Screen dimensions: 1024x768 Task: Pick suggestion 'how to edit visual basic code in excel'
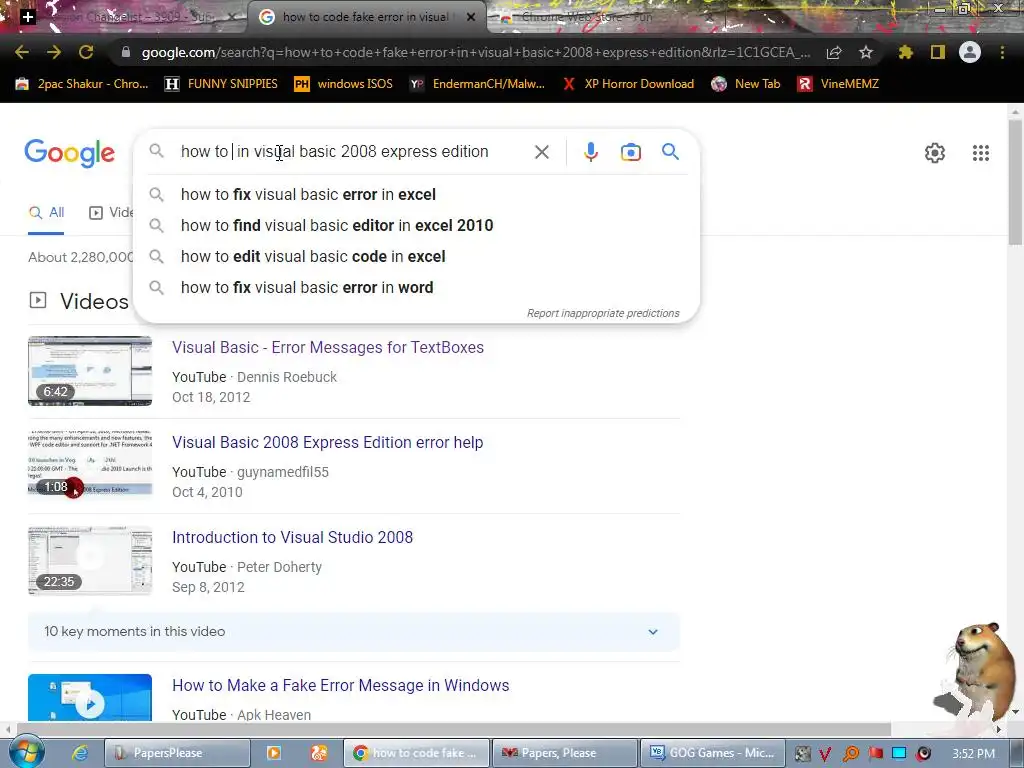click(417, 257)
